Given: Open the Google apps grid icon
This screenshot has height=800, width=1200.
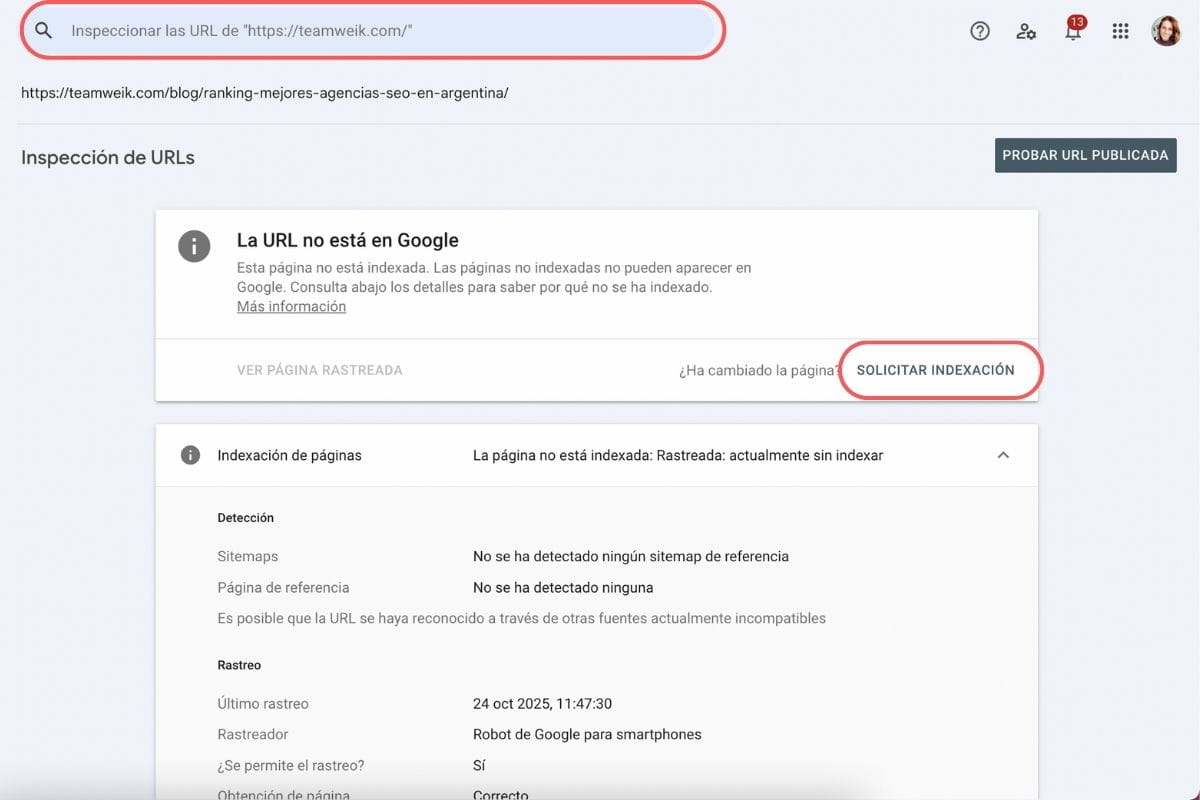Looking at the screenshot, I should point(1120,31).
